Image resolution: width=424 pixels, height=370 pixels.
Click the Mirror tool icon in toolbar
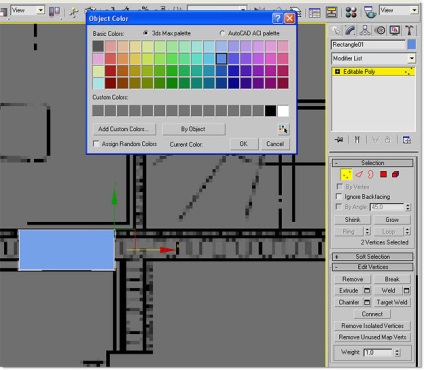[259, 10]
